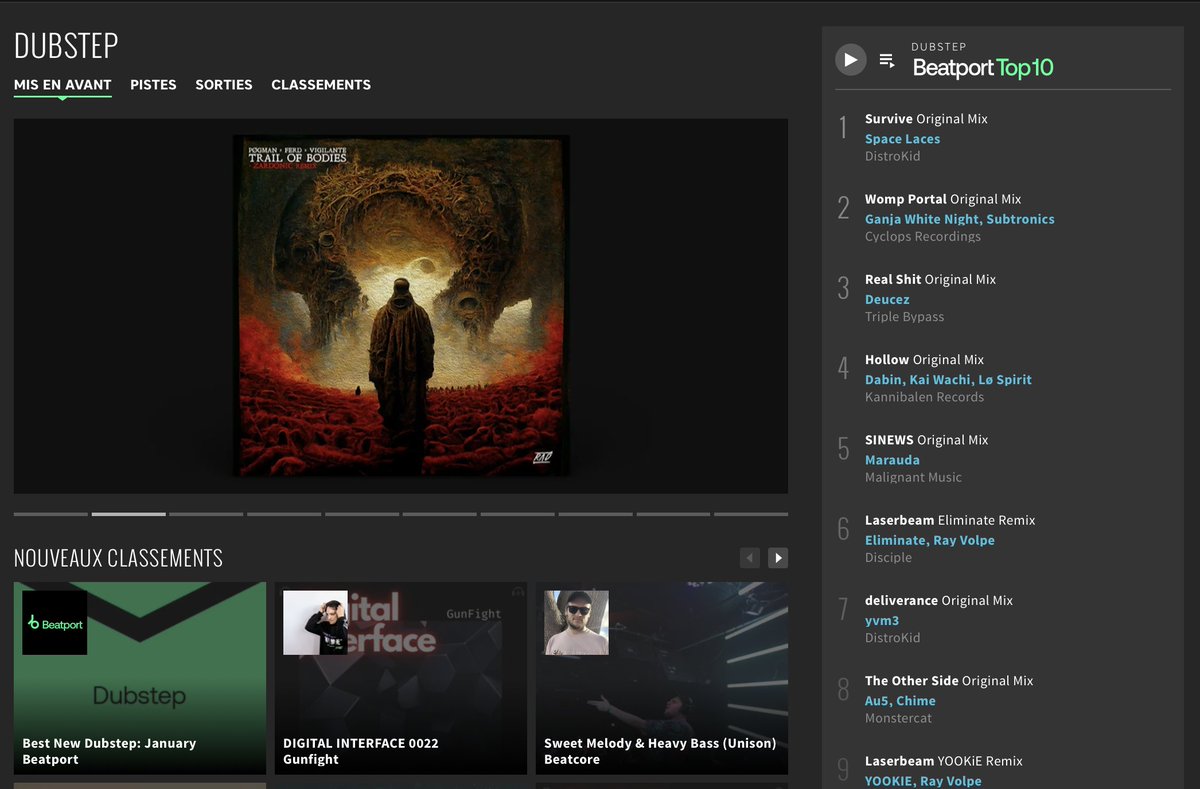Open artist Au5

[x=877, y=701]
